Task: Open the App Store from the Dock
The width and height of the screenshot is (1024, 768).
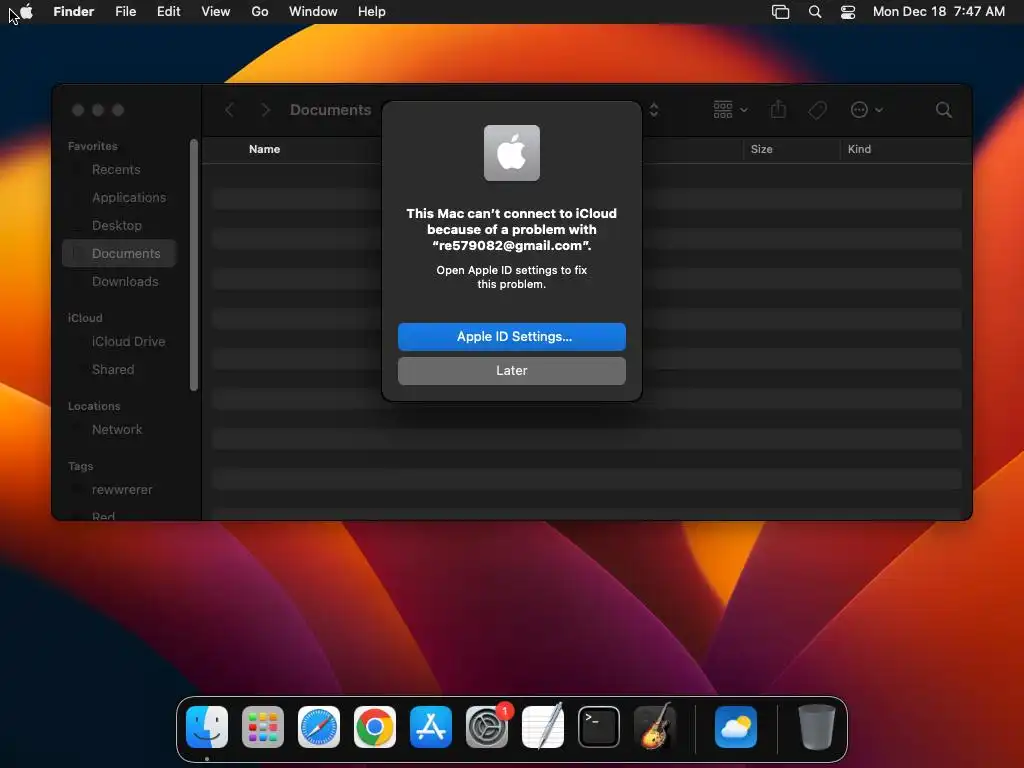Action: pyautogui.click(x=431, y=727)
